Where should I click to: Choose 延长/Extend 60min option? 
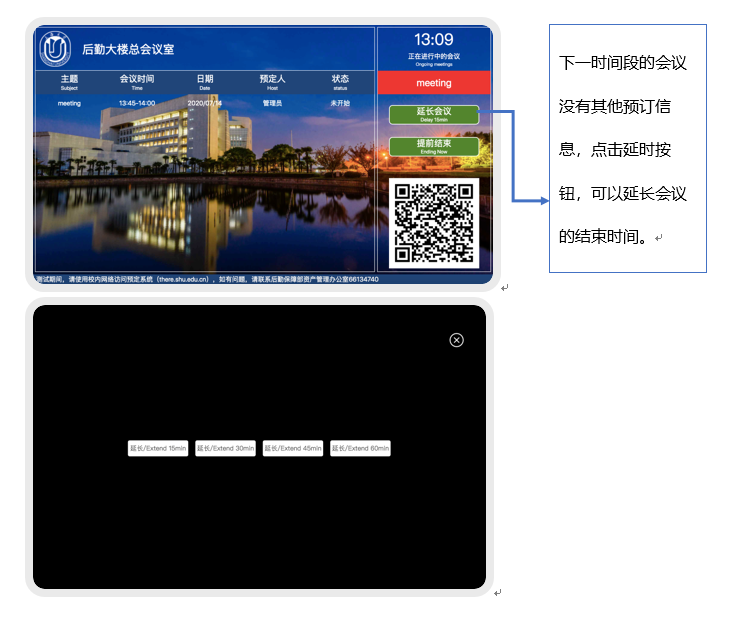360,448
